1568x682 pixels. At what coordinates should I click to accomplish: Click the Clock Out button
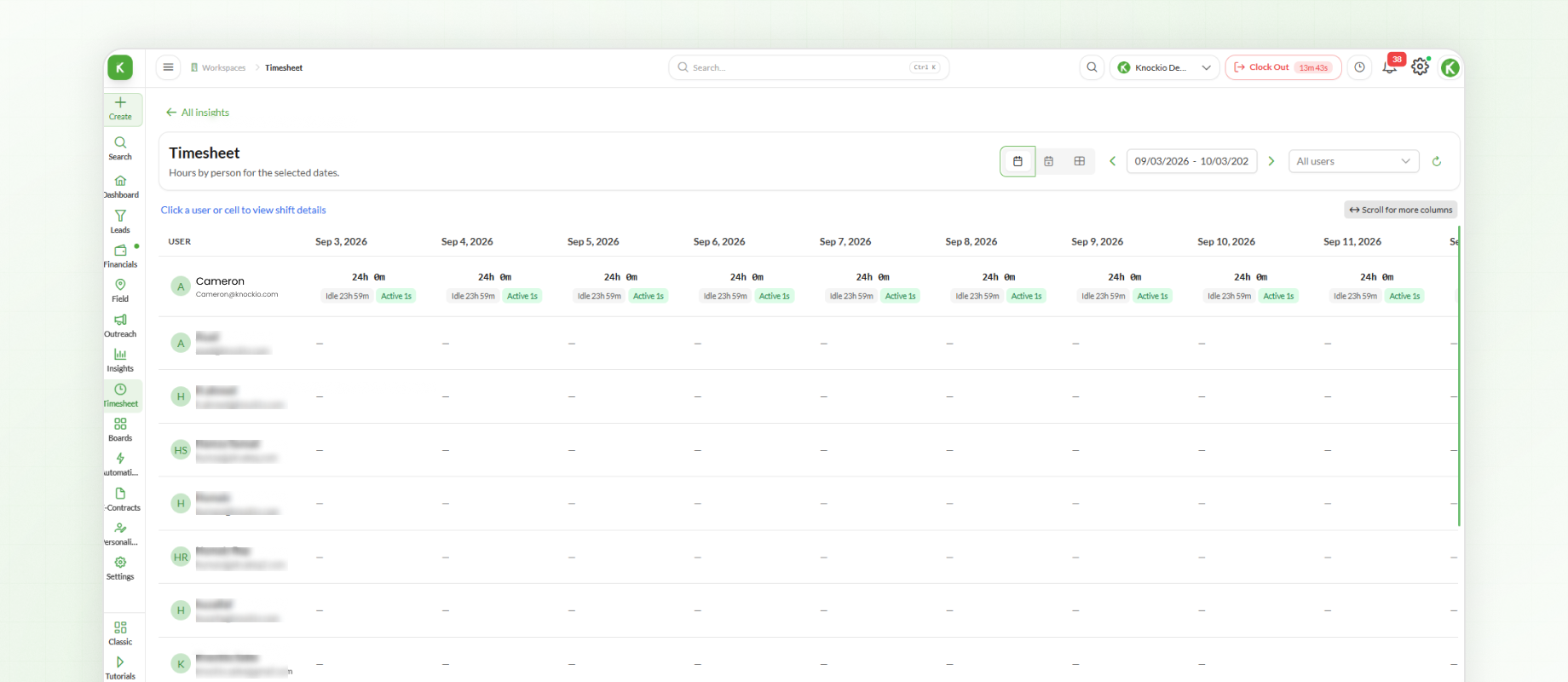click(x=1283, y=67)
